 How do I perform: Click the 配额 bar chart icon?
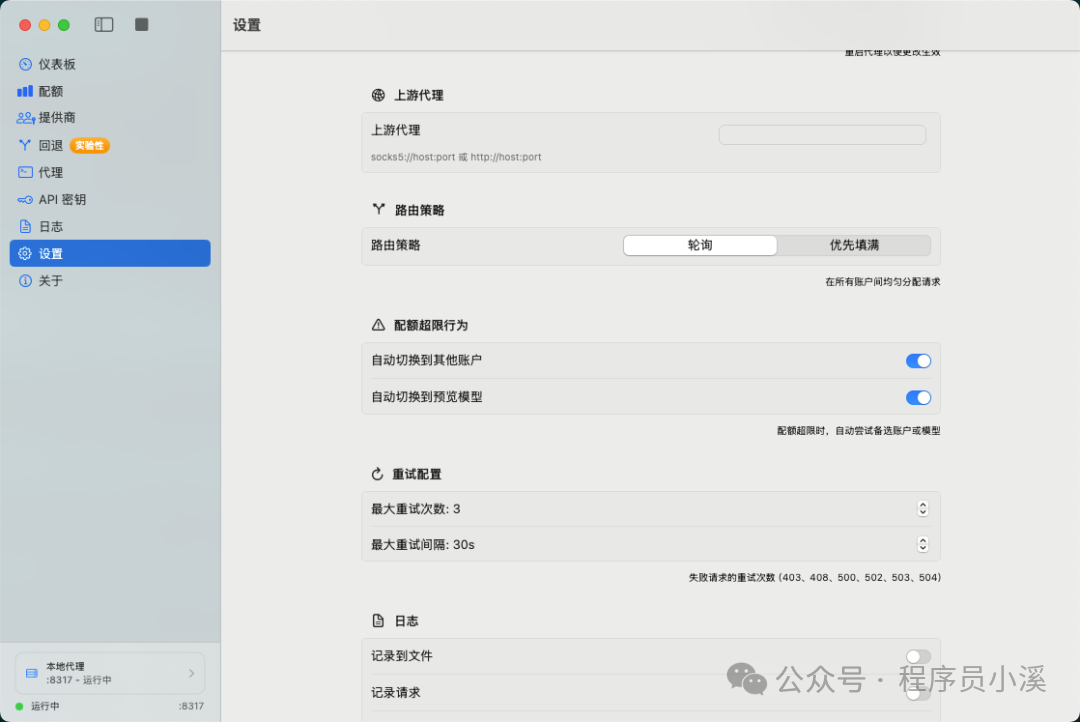pyautogui.click(x=25, y=91)
